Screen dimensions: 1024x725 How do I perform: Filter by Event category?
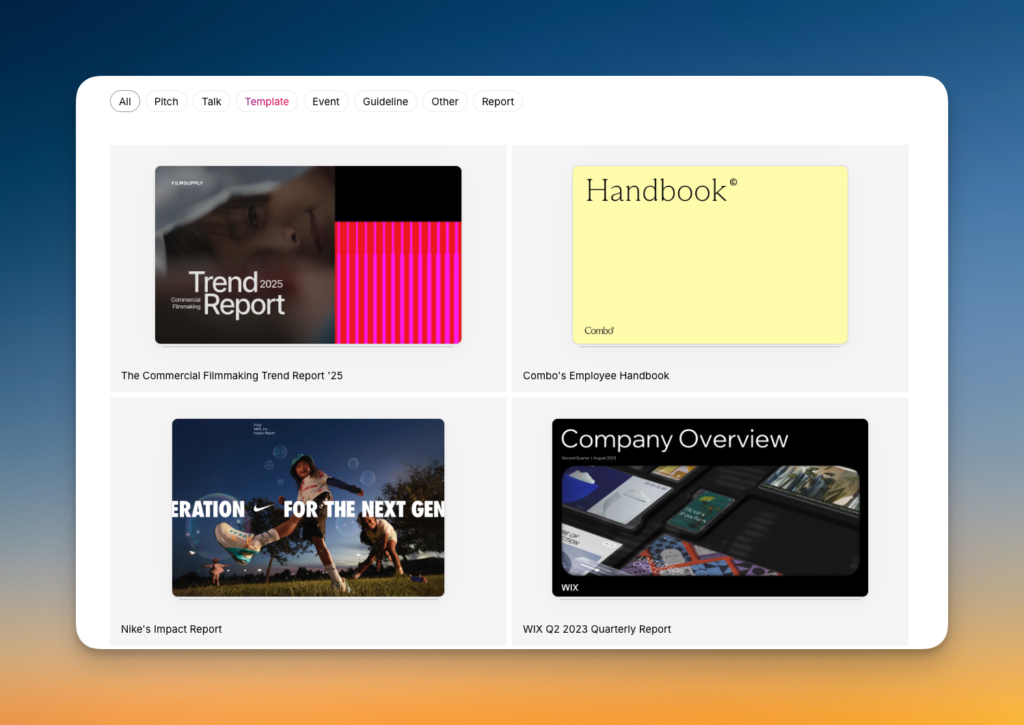click(x=325, y=101)
